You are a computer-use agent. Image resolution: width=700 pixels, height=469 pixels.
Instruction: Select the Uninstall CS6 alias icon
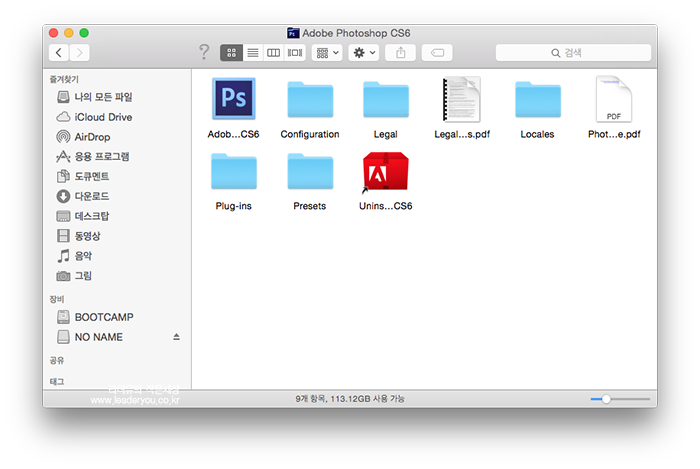pyautogui.click(x=386, y=172)
